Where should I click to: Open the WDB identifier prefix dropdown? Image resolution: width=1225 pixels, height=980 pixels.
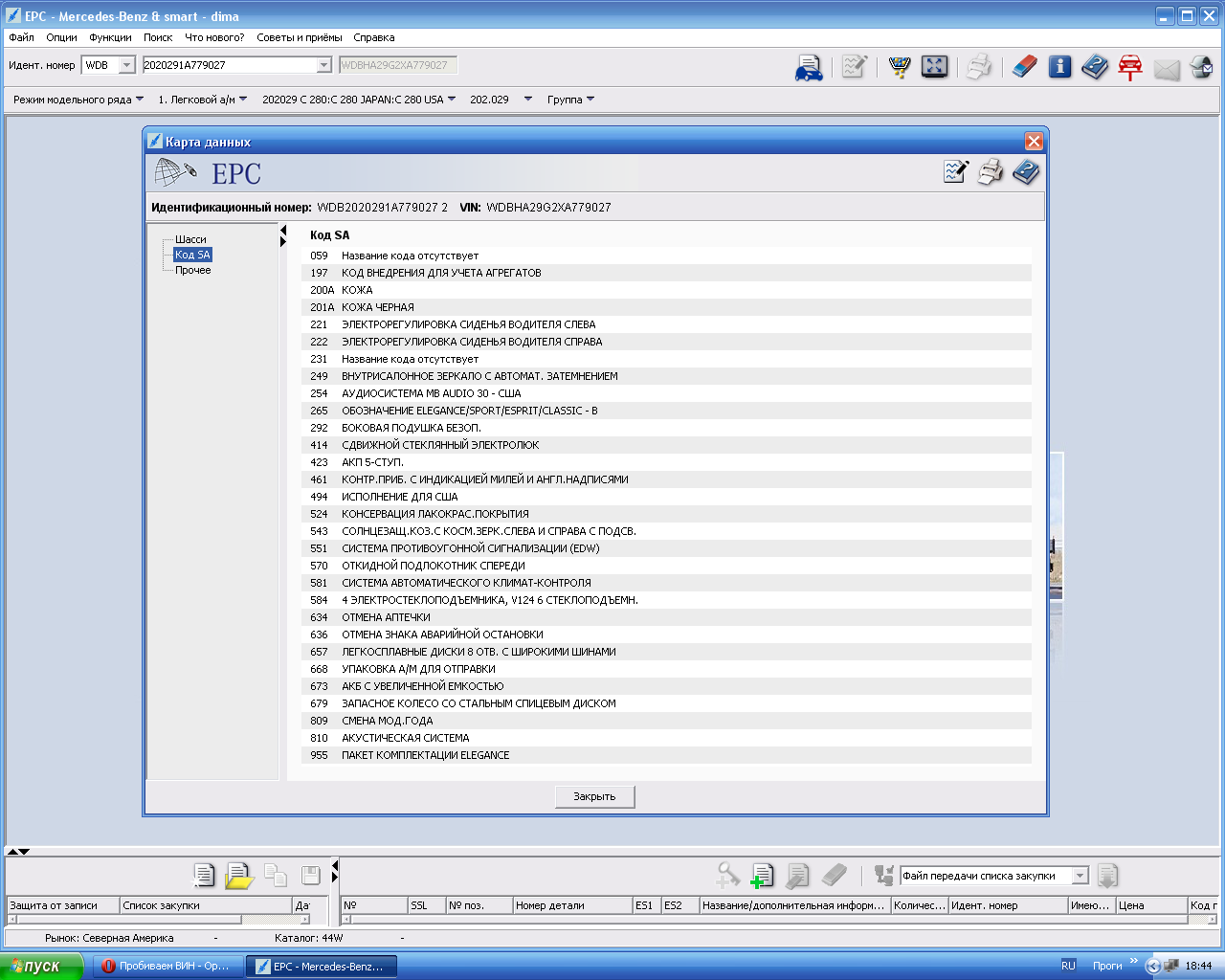pyautogui.click(x=127, y=65)
